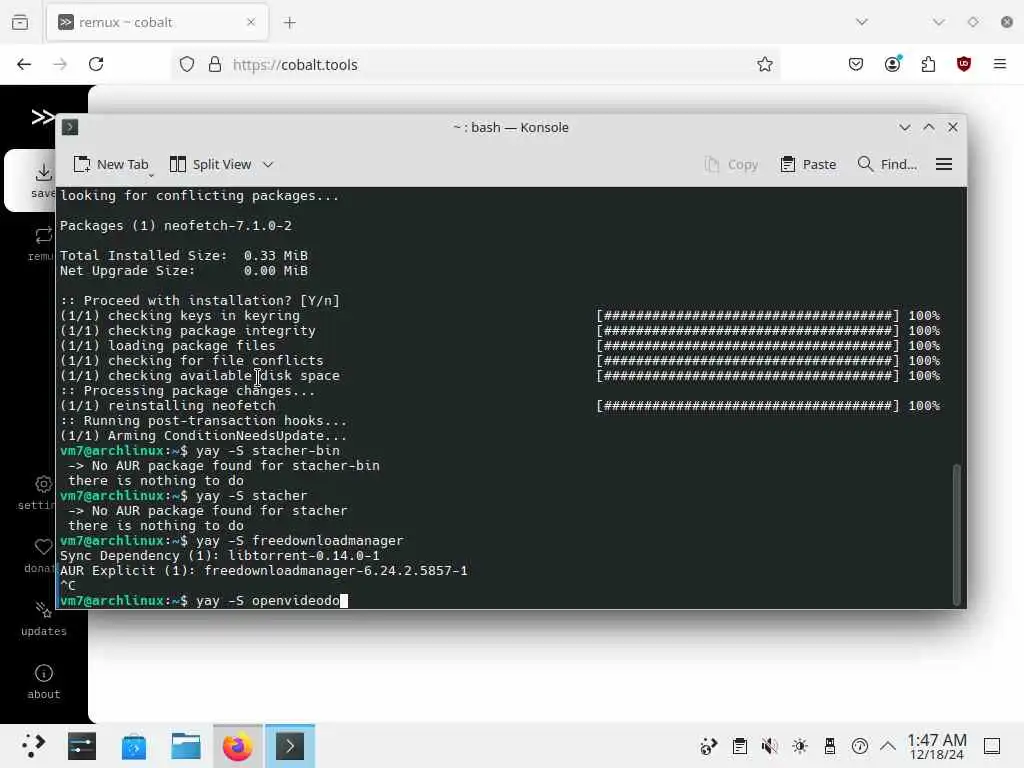
Task: Select the remux – cobalt browser tab
Action: [157, 23]
